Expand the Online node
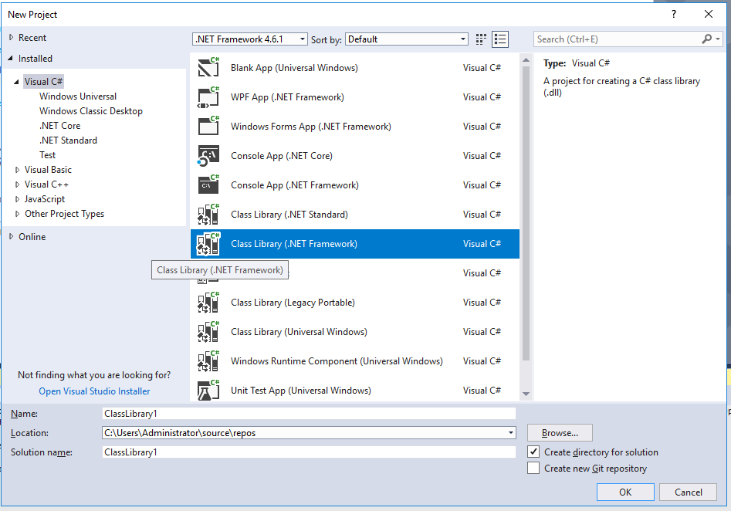Screen dimensions: 731x511 pos(11,236)
